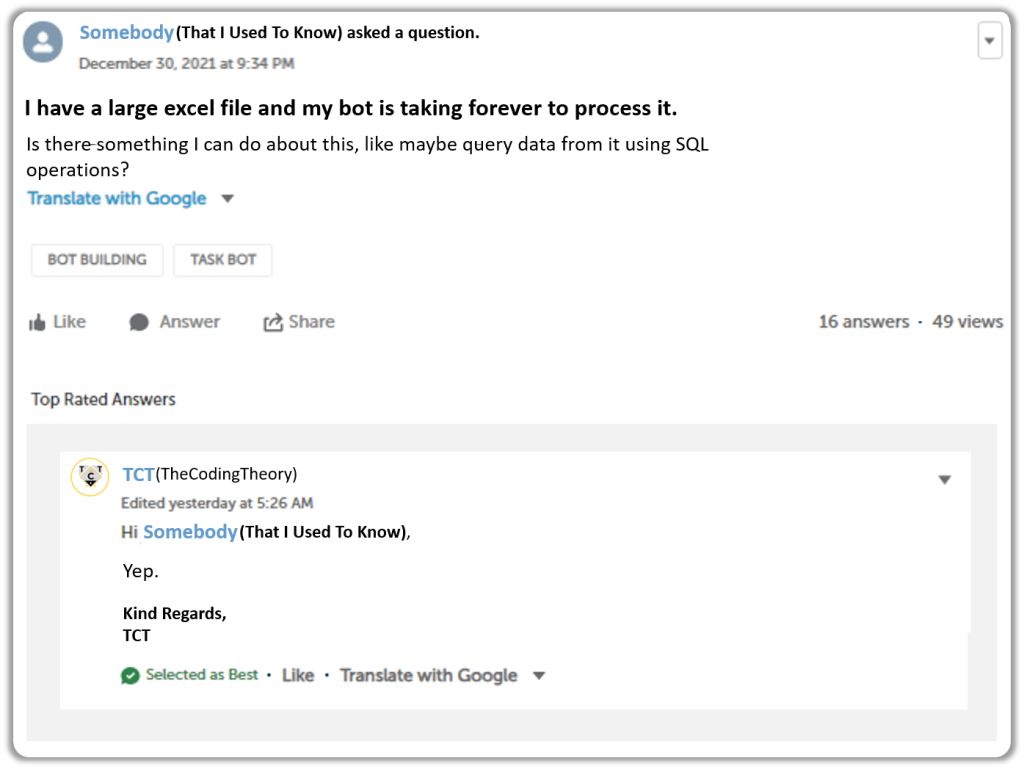Viewport: 1024px width, 769px height.
Task: Open the question's options dropdown at top right
Action: point(989,40)
